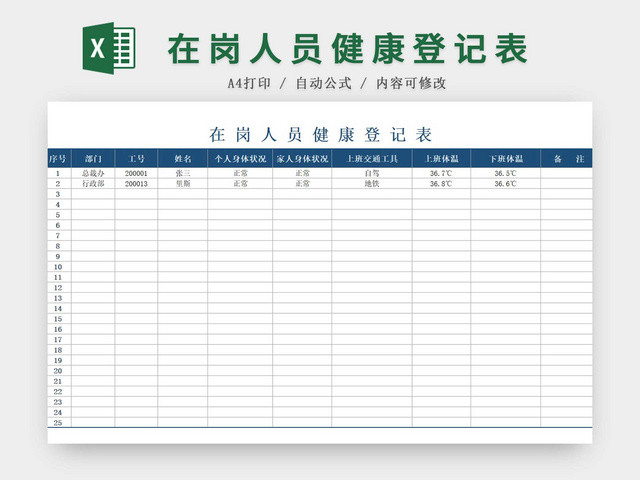
Task: Click the sequence number 10 cell
Action: pyautogui.click(x=58, y=267)
